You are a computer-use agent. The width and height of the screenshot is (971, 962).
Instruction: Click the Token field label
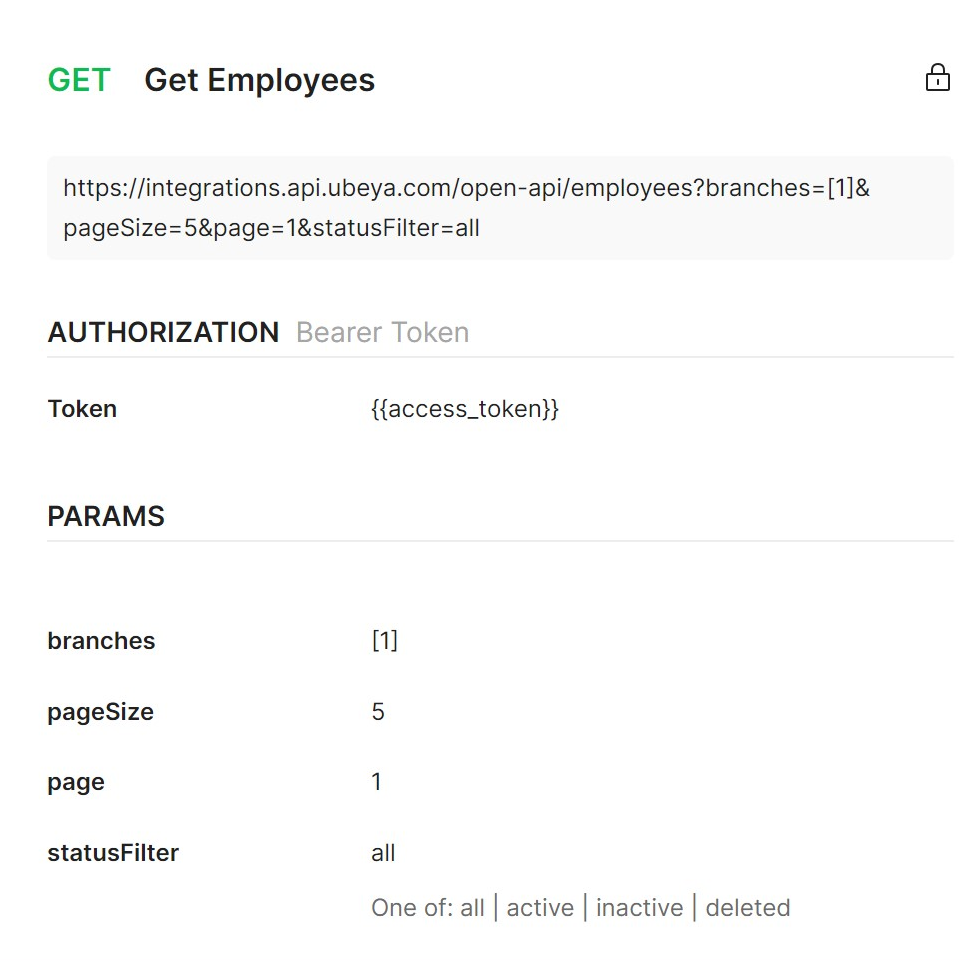pos(82,409)
